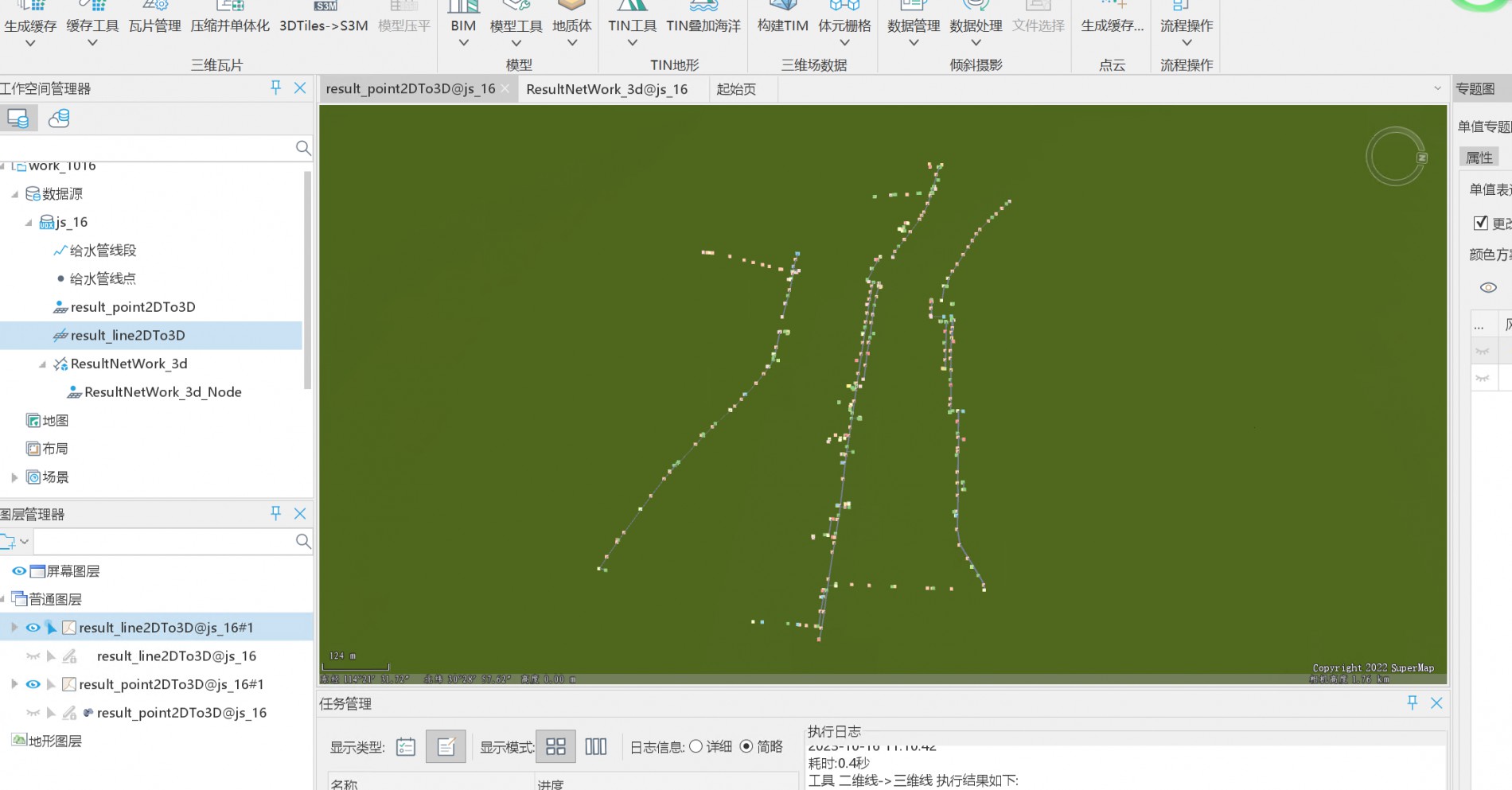
Task: Hide the result_point2DTo3D@js_16#1 layer
Action: pyautogui.click(x=33, y=684)
